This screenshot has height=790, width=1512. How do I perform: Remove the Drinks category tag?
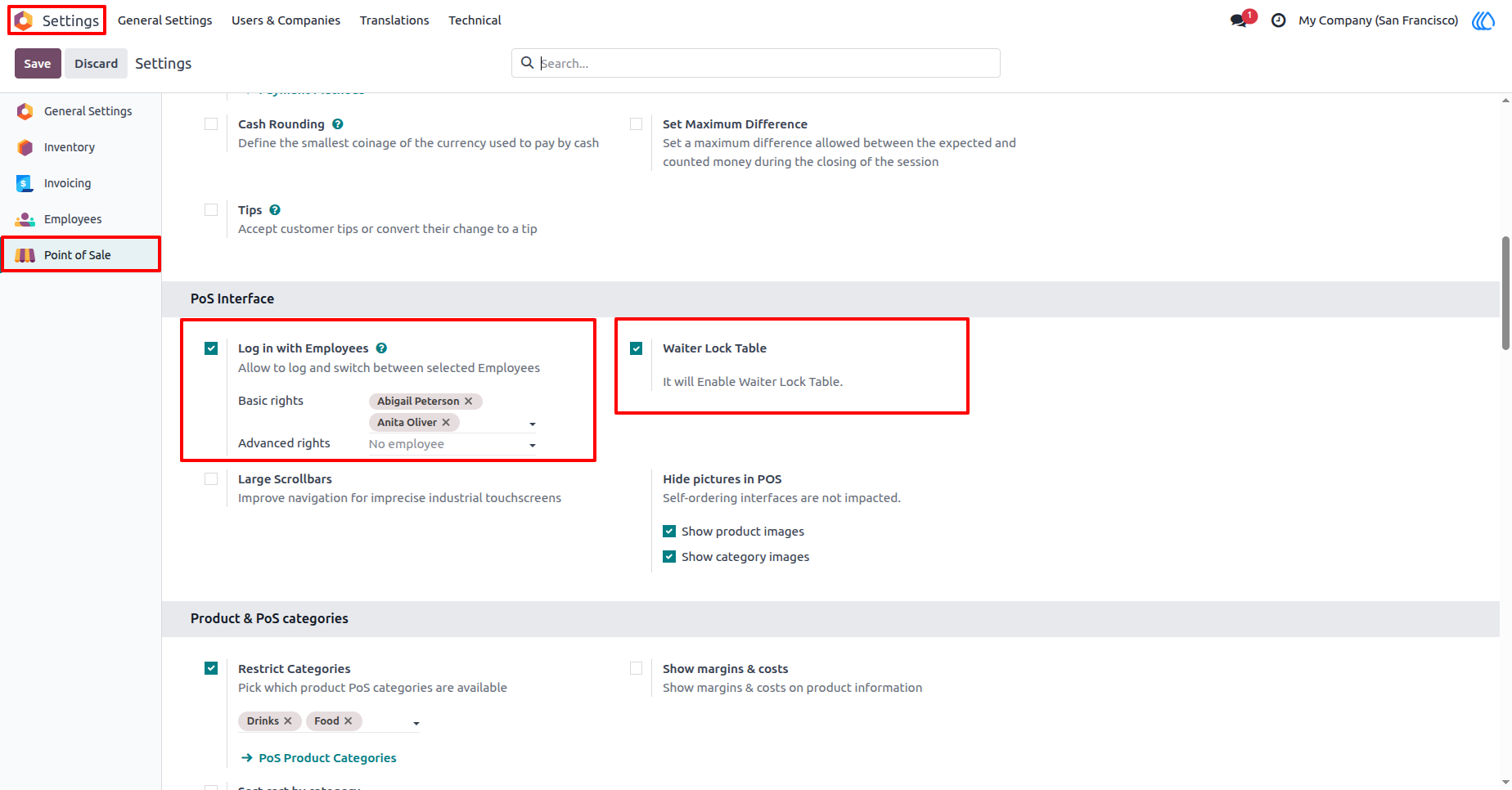pyautogui.click(x=288, y=721)
